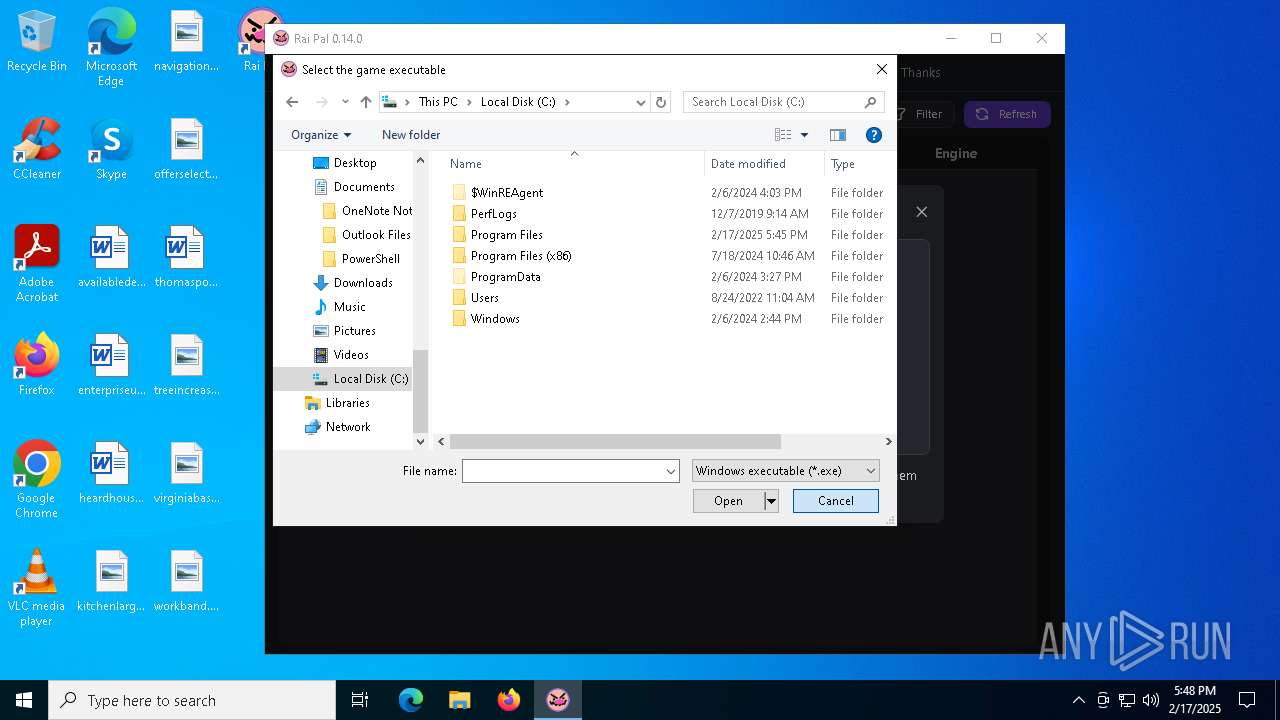Viewport: 1280px width, 720px height.
Task: Go back using the dialog's Back arrow
Action: [x=292, y=102]
